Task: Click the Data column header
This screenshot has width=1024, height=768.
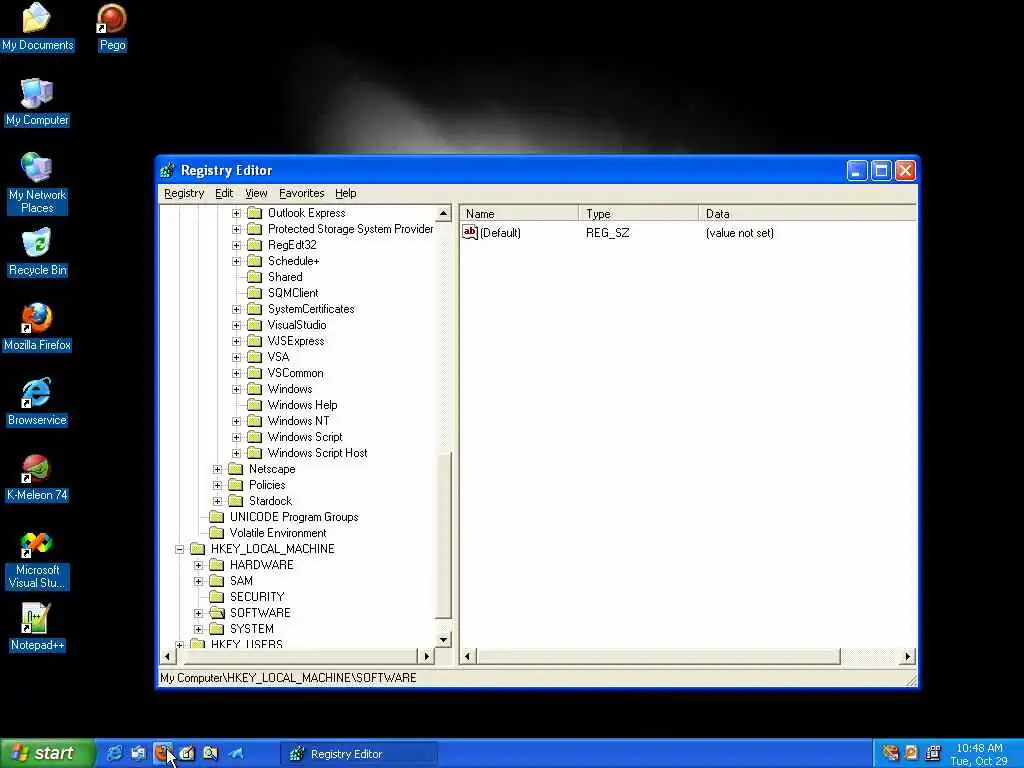Action: (808, 214)
